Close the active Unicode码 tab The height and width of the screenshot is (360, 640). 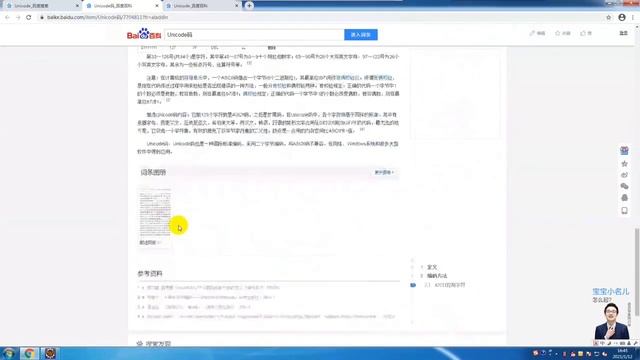click(157, 6)
